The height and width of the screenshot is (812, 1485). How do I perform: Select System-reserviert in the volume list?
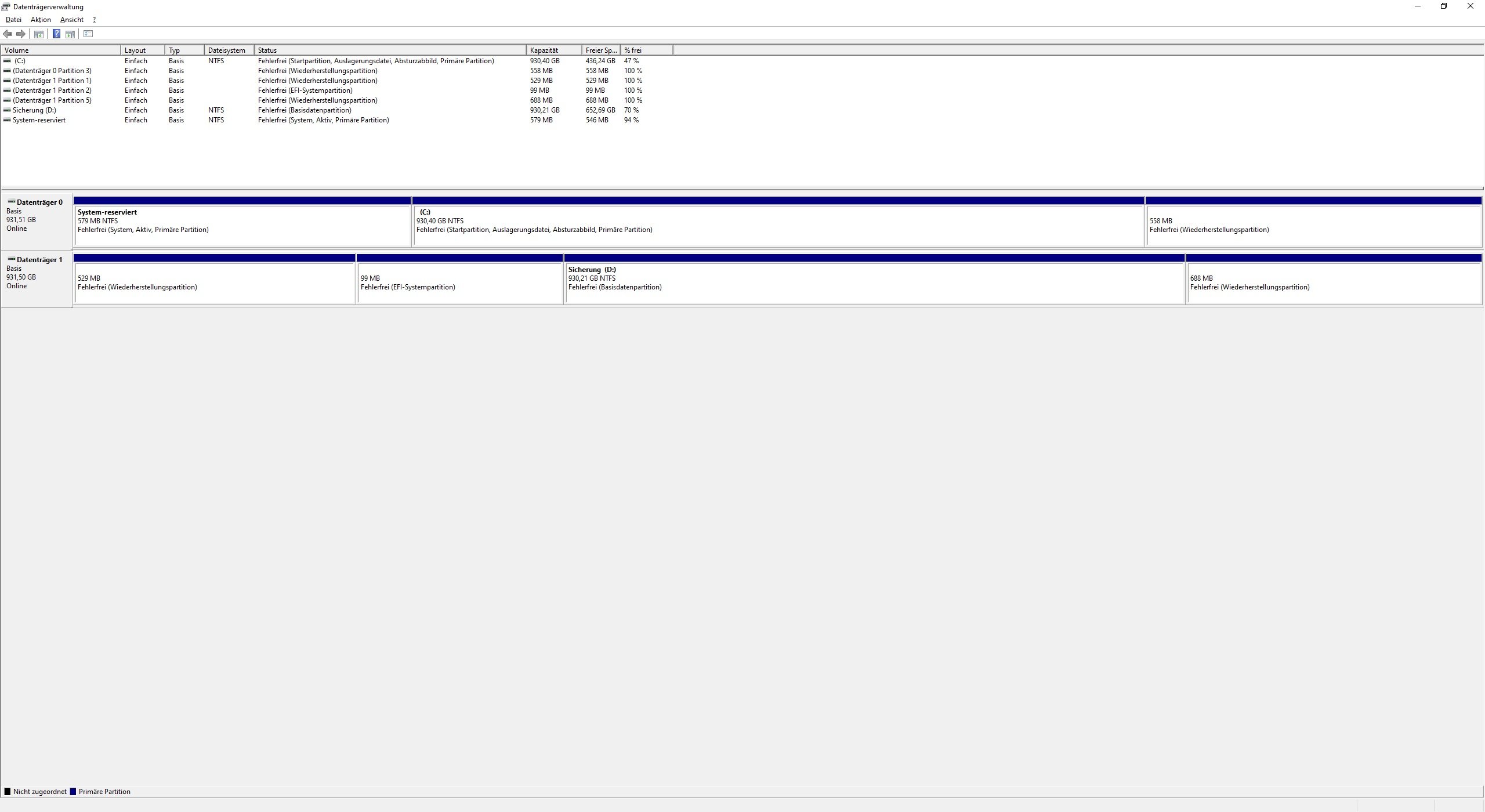pos(39,120)
